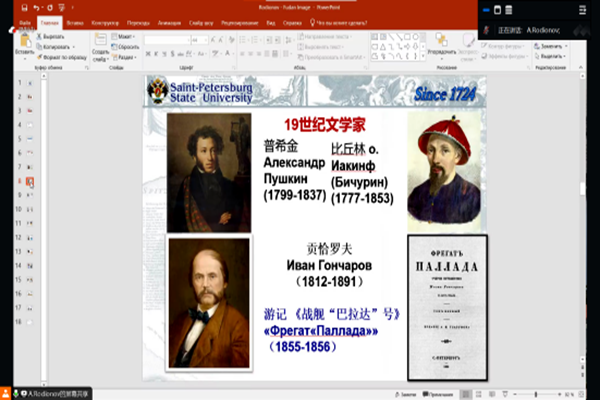This screenshot has height=400, width=600.
Task: Open Align Text (Выровнять текст) dropdown
Action: [x=321, y=47]
